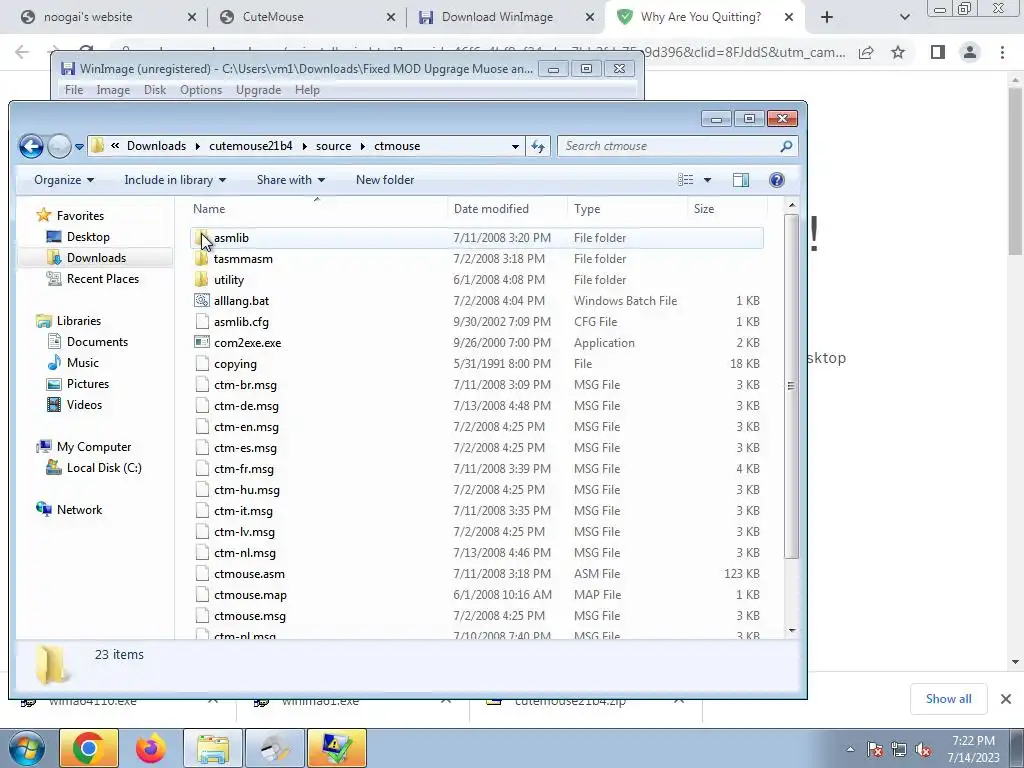Select the com2exe.exe application icon
Image resolution: width=1024 pixels, height=768 pixels.
(x=202, y=342)
